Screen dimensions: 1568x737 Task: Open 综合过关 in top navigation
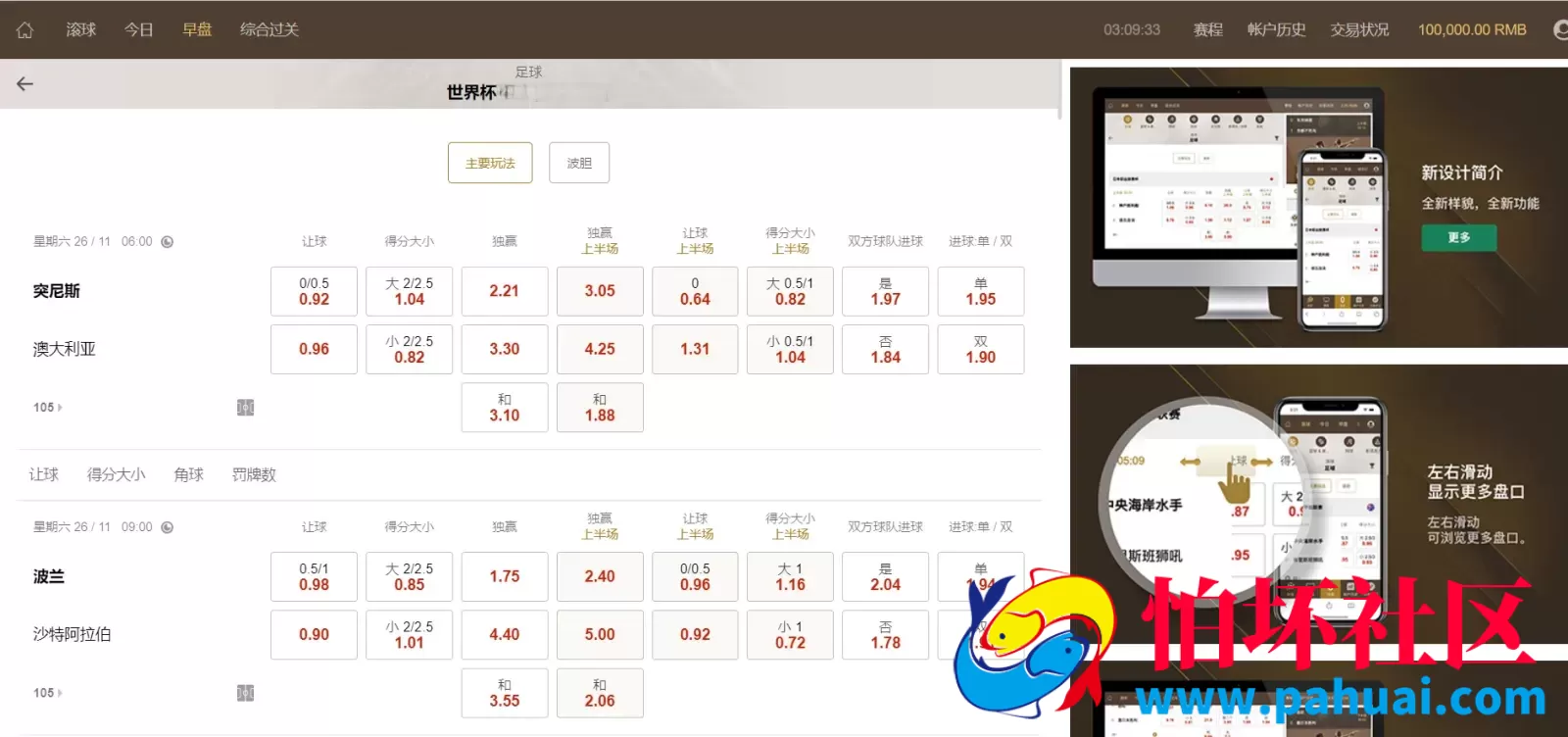269,29
